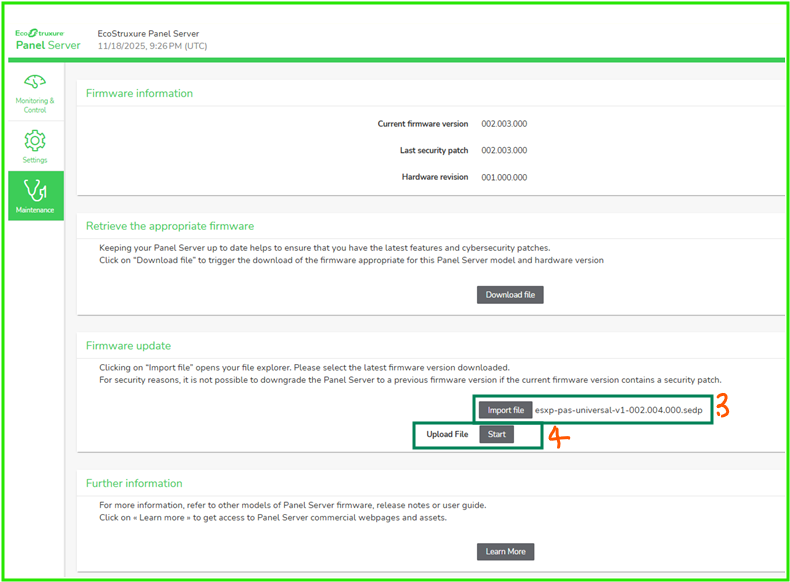Click the Learn More button
Viewport: 790px width, 582px height.
[x=505, y=552]
